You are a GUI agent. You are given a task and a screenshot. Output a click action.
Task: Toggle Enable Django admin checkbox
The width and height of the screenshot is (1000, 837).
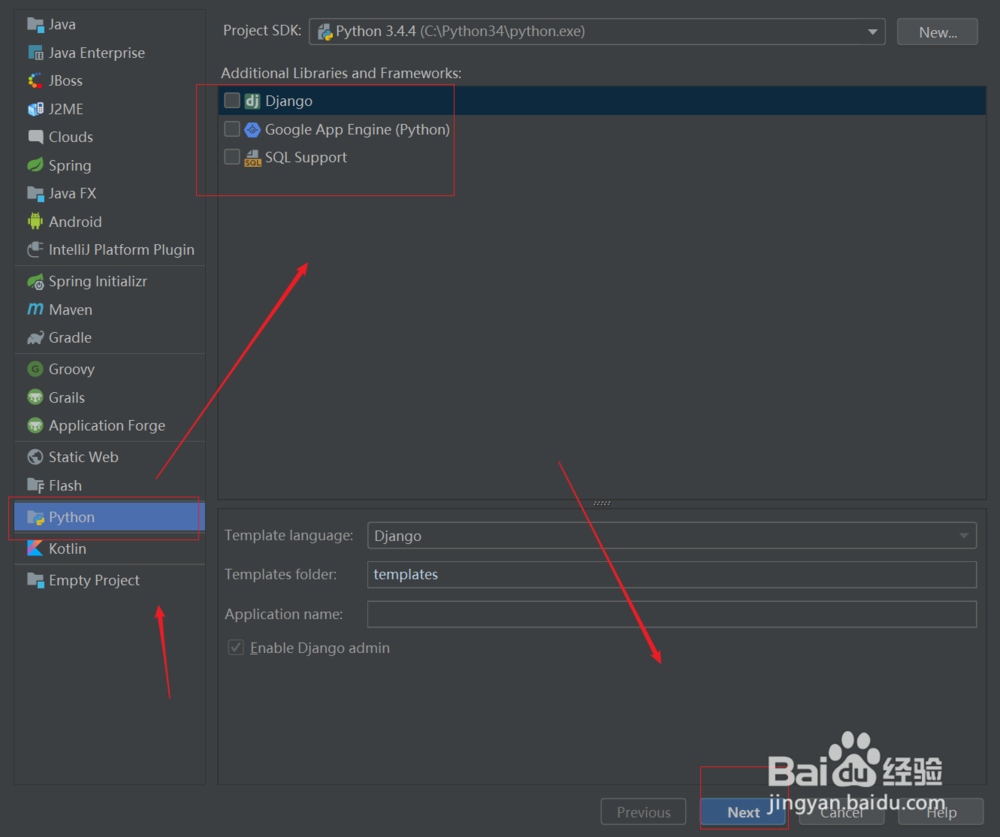point(236,648)
